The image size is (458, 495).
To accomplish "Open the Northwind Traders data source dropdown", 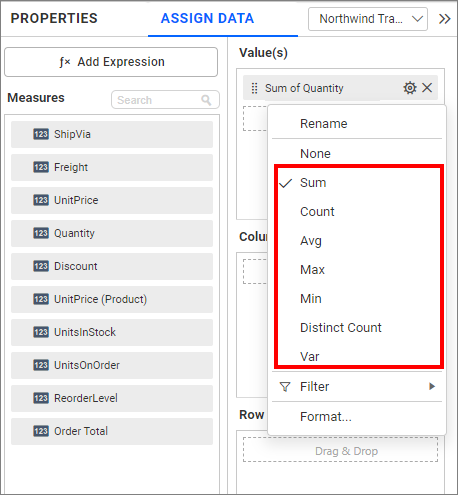I will pos(368,19).
